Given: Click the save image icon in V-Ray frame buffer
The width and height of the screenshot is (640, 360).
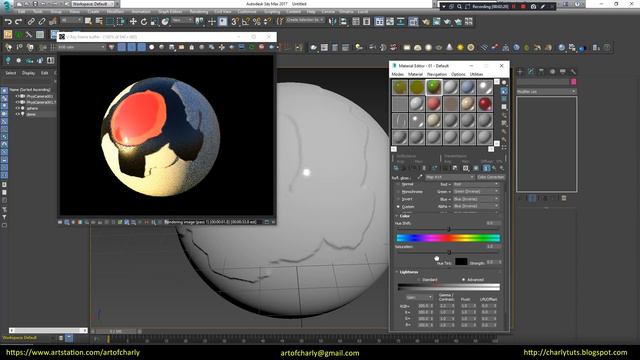Looking at the screenshot, I should (172, 47).
